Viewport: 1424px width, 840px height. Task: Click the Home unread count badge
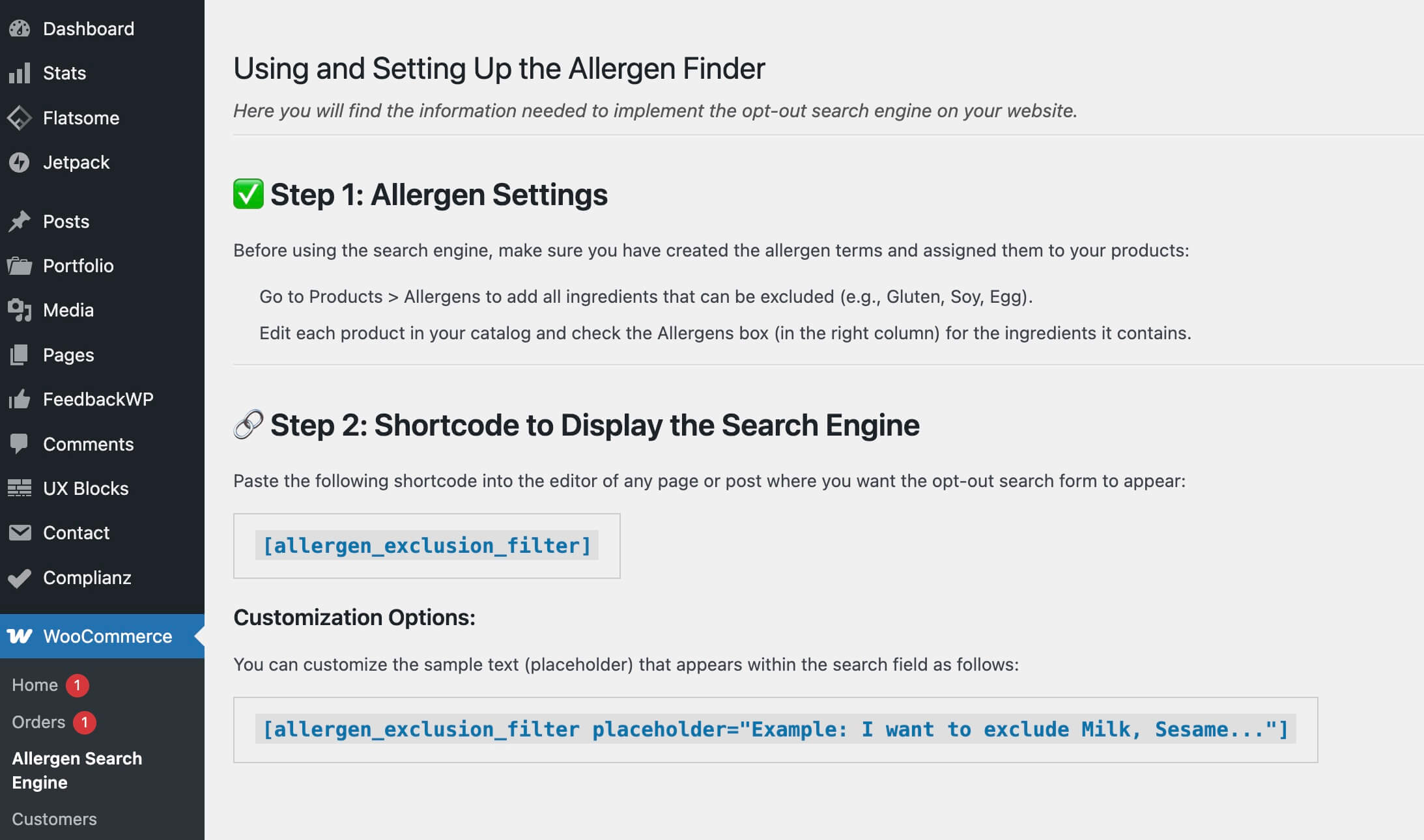79,684
